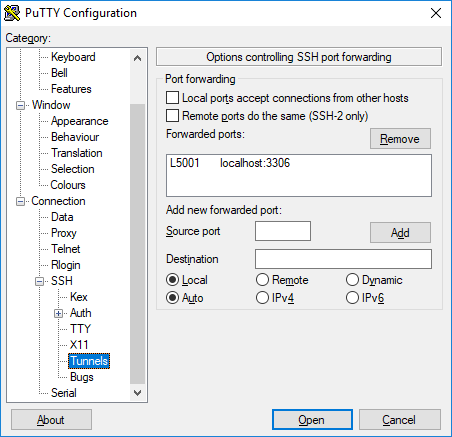This screenshot has height=437, width=452.
Task: Collapse the Connection tree node
Action: 21,202
